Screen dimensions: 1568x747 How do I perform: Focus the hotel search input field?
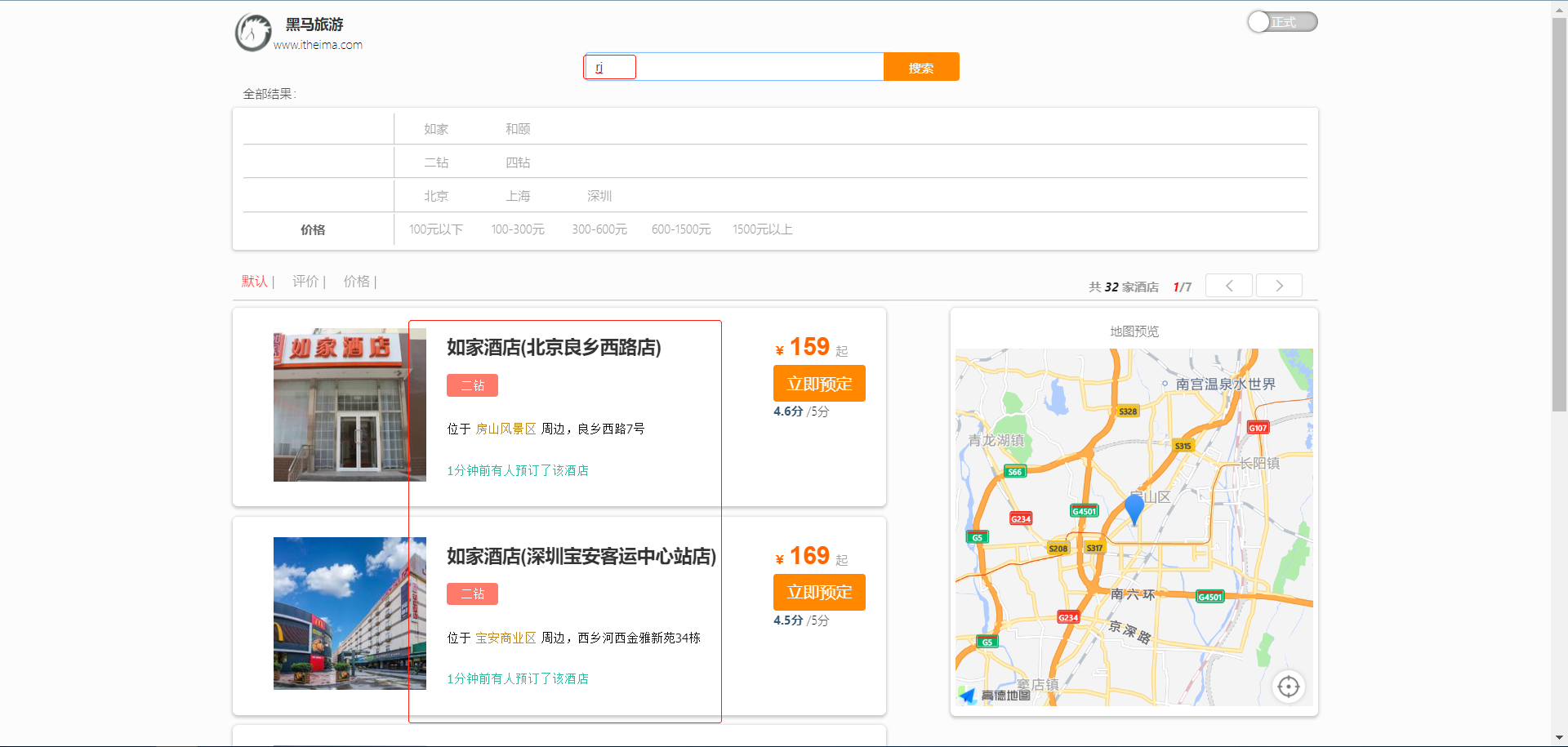[733, 67]
